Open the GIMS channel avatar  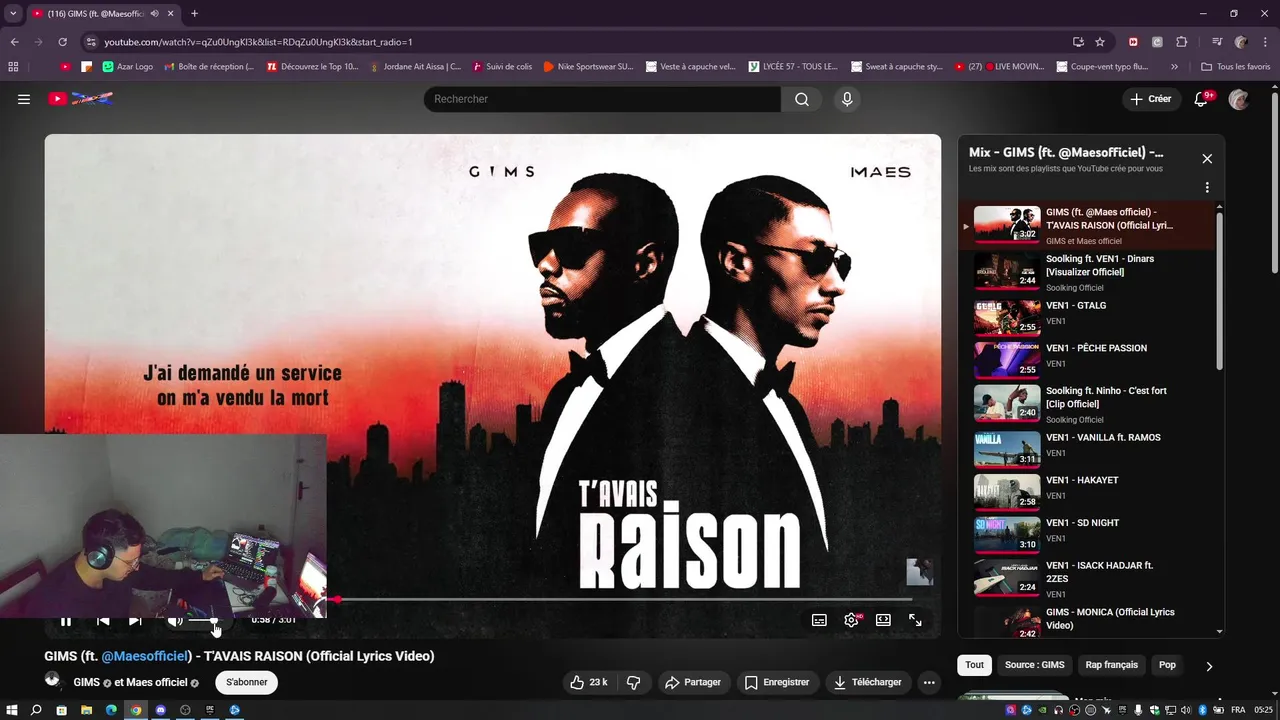[x=53, y=681]
